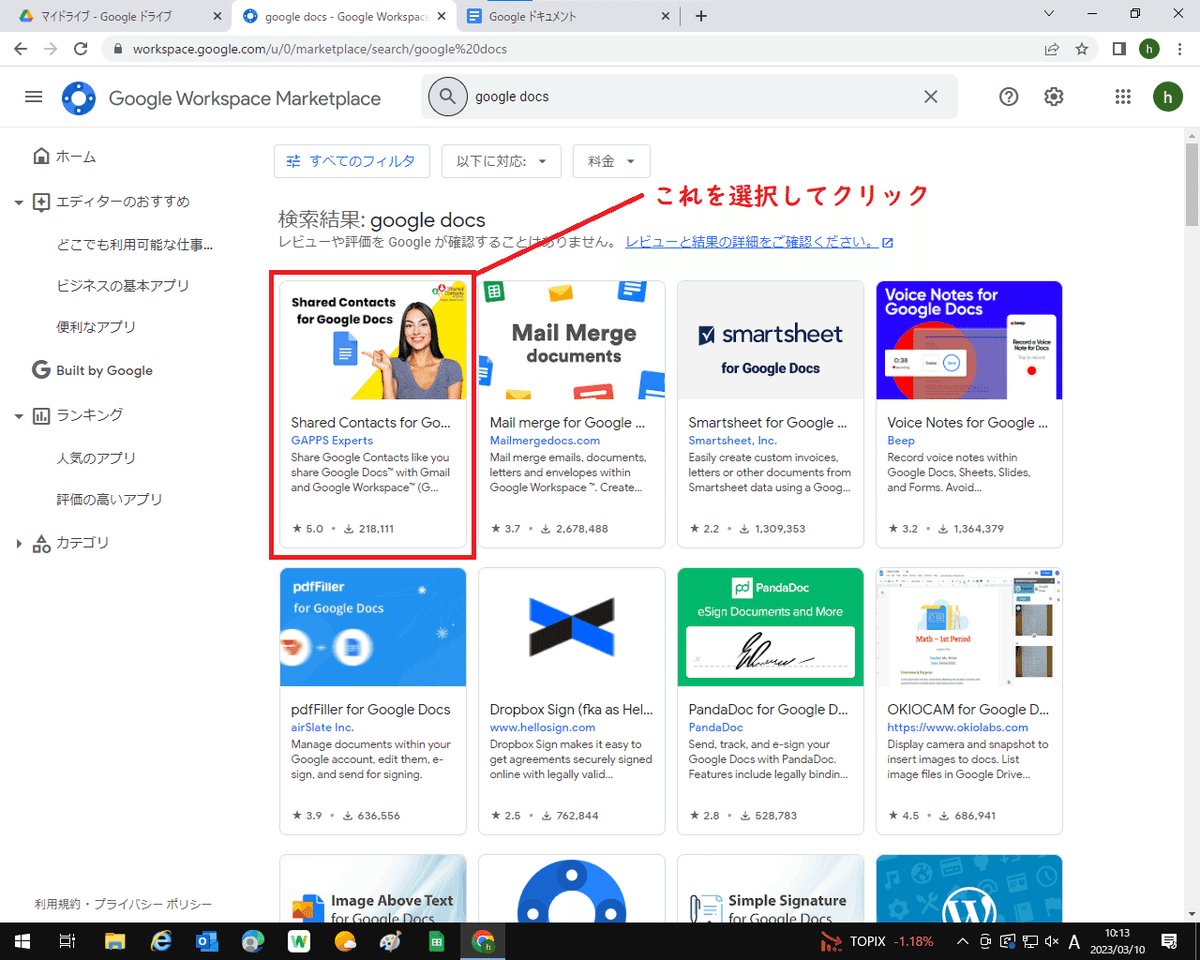Open the Chrome tab search chevron
Viewport: 1200px width, 960px height.
(1048, 14)
